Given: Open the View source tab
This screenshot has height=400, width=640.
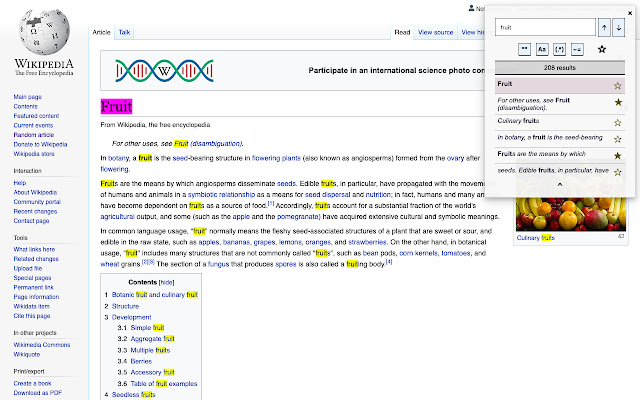Looking at the screenshot, I should tap(436, 32).
